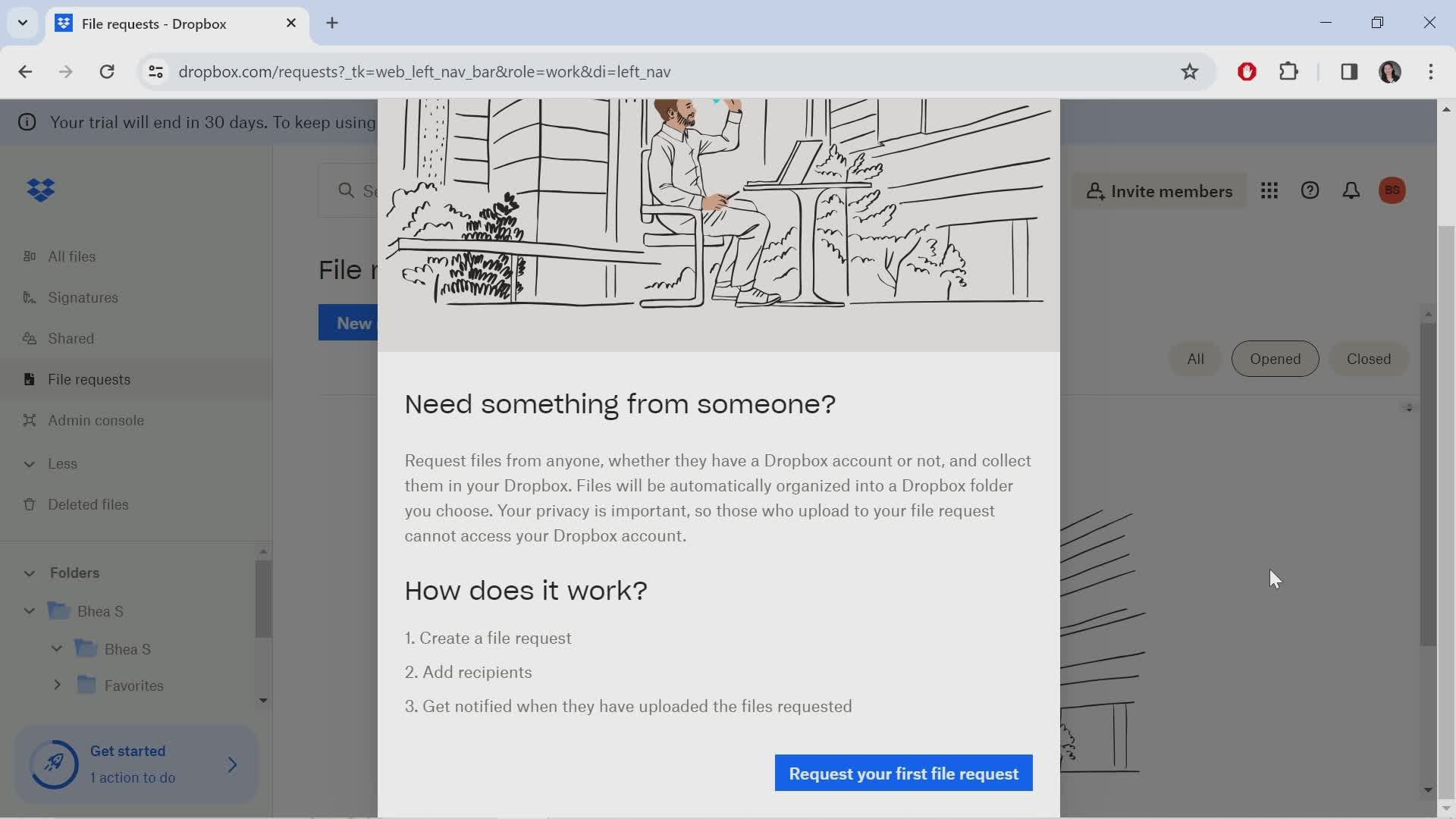Expand the Folders tree section

[x=28, y=572]
